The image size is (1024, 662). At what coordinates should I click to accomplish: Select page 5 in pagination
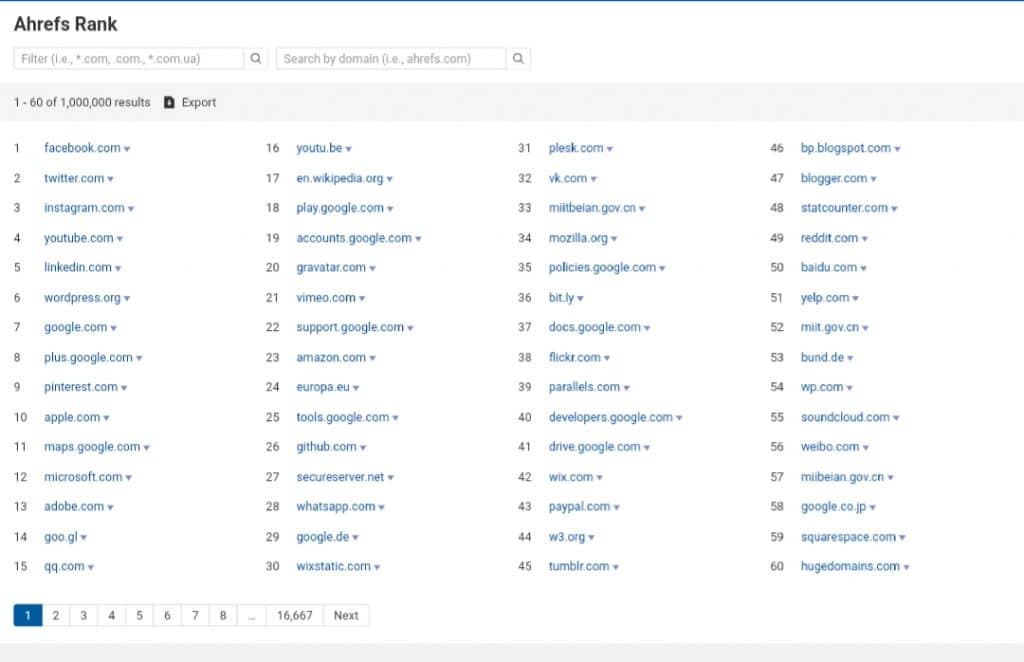139,615
